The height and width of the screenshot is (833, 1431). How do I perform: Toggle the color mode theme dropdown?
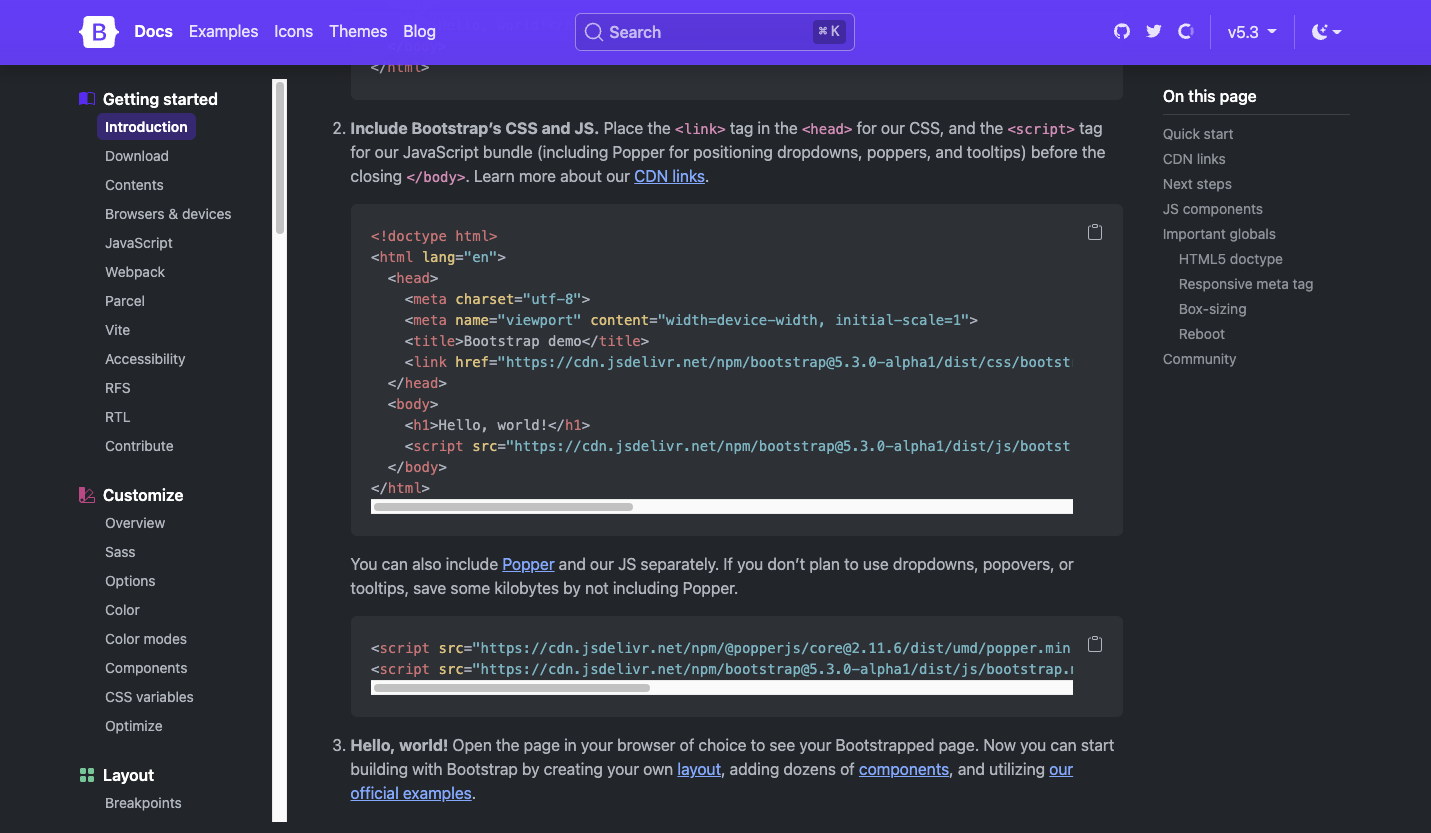[x=1326, y=32]
